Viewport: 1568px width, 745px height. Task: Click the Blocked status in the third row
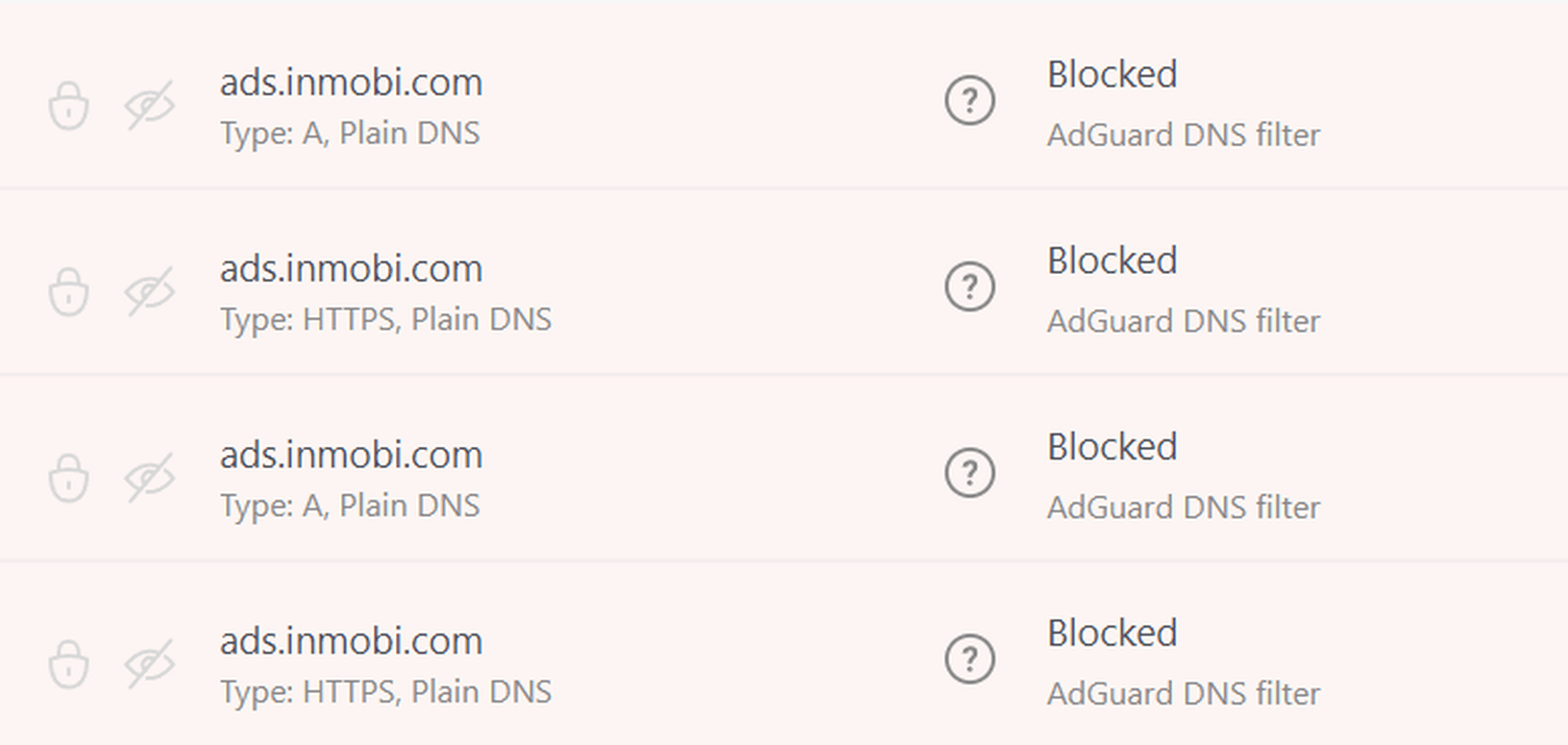[1112, 448]
